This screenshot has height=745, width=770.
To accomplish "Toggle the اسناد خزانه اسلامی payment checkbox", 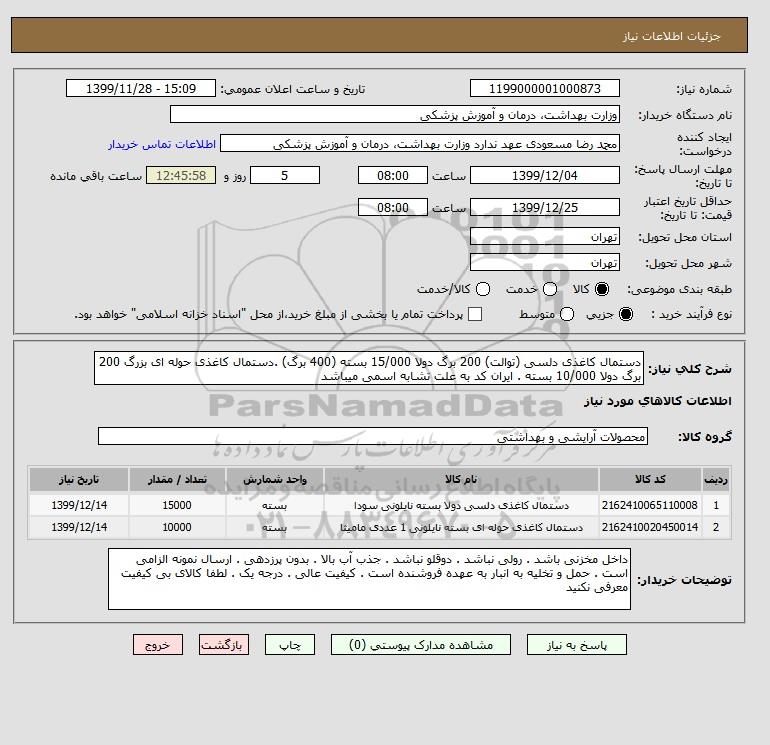I will [475, 314].
